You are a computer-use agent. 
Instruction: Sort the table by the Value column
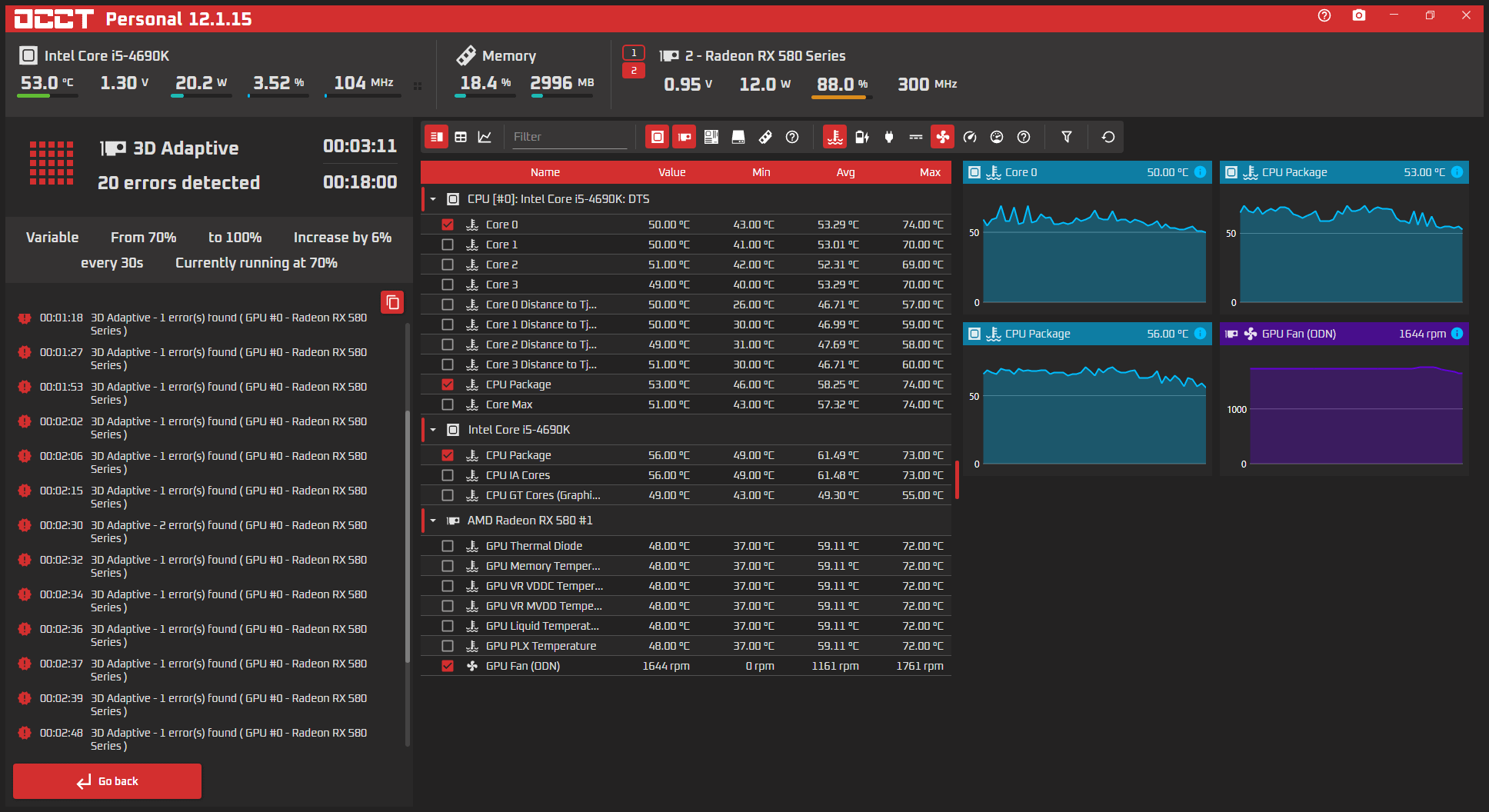click(x=671, y=172)
